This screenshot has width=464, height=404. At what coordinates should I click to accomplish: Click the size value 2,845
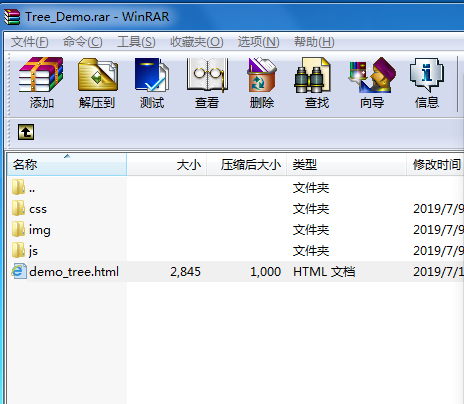tap(185, 272)
